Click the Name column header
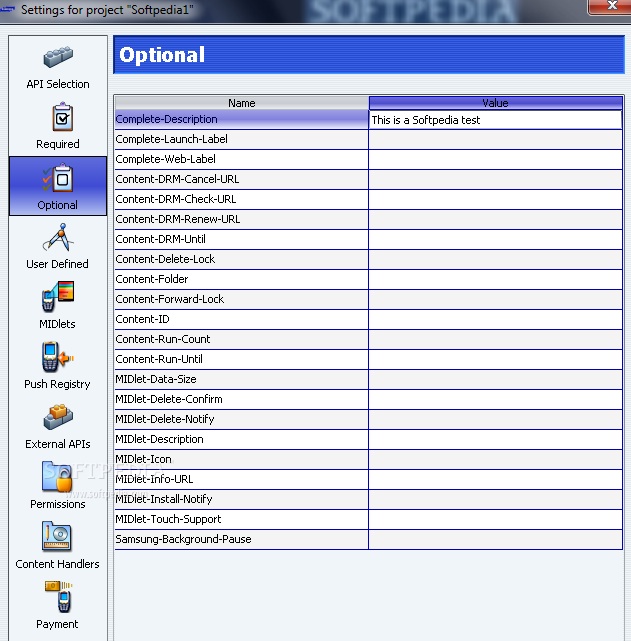The image size is (631, 641). pos(241,103)
